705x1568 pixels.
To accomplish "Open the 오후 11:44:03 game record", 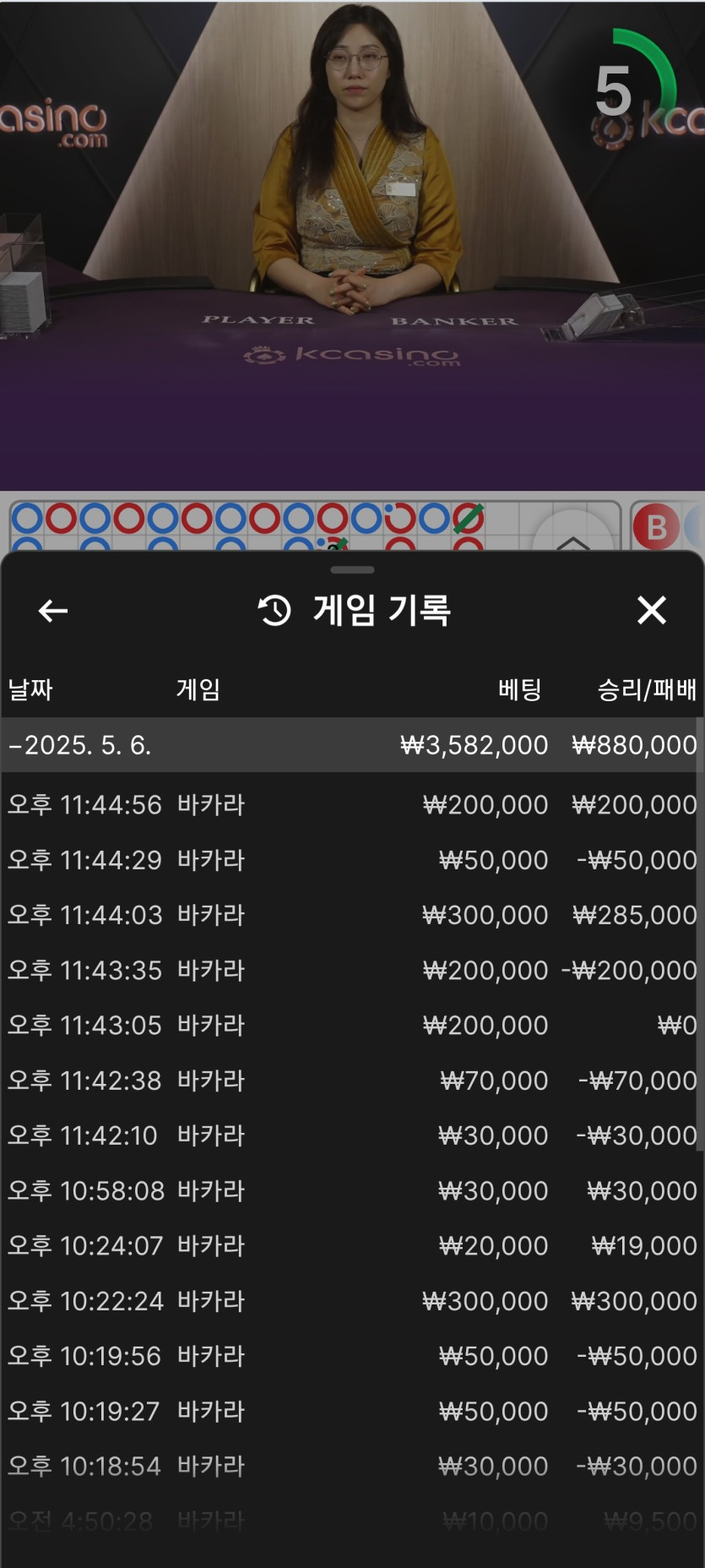I will pyautogui.click(x=352, y=915).
